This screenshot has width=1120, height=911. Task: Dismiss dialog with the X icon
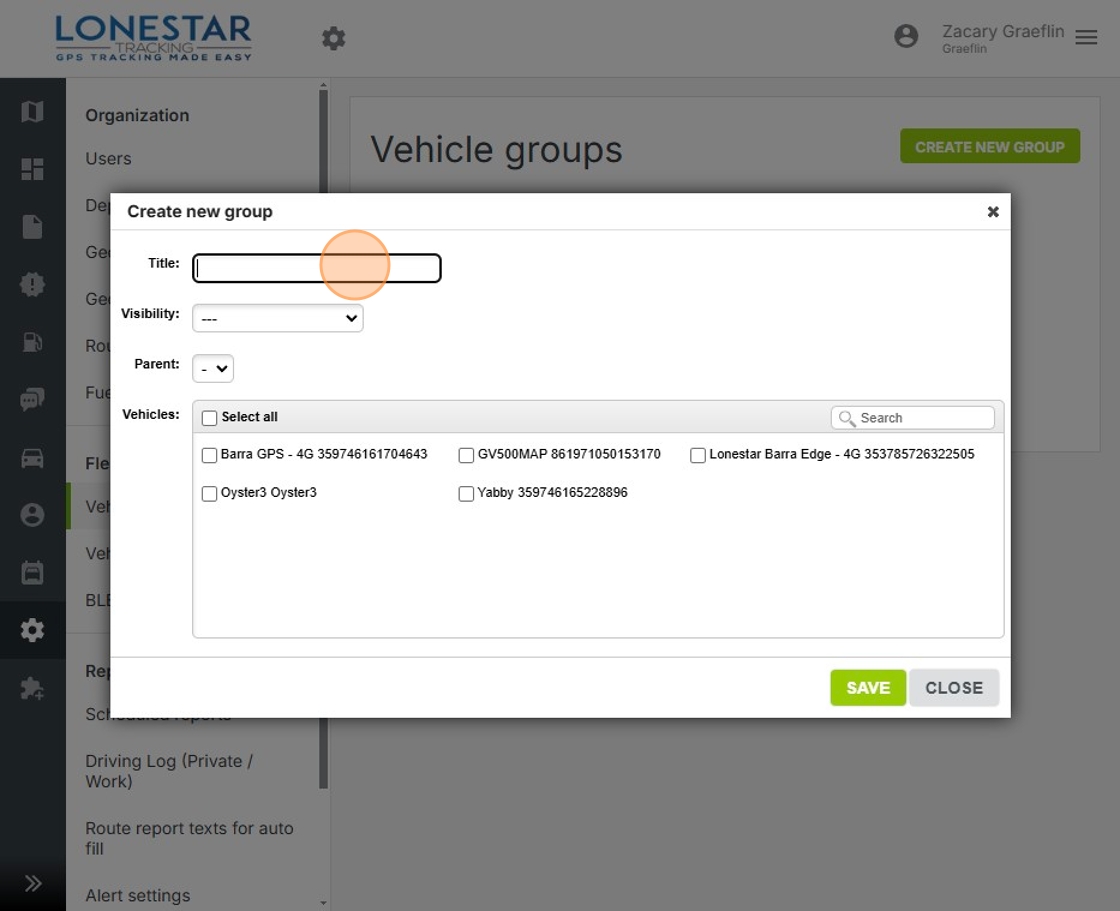[x=993, y=212]
